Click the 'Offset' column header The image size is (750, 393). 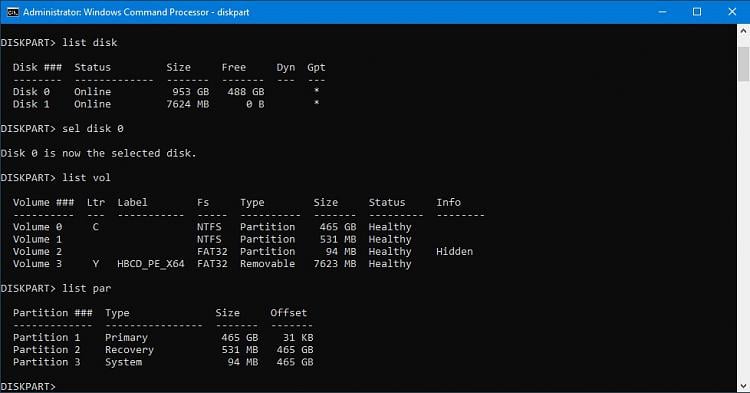coord(288,313)
